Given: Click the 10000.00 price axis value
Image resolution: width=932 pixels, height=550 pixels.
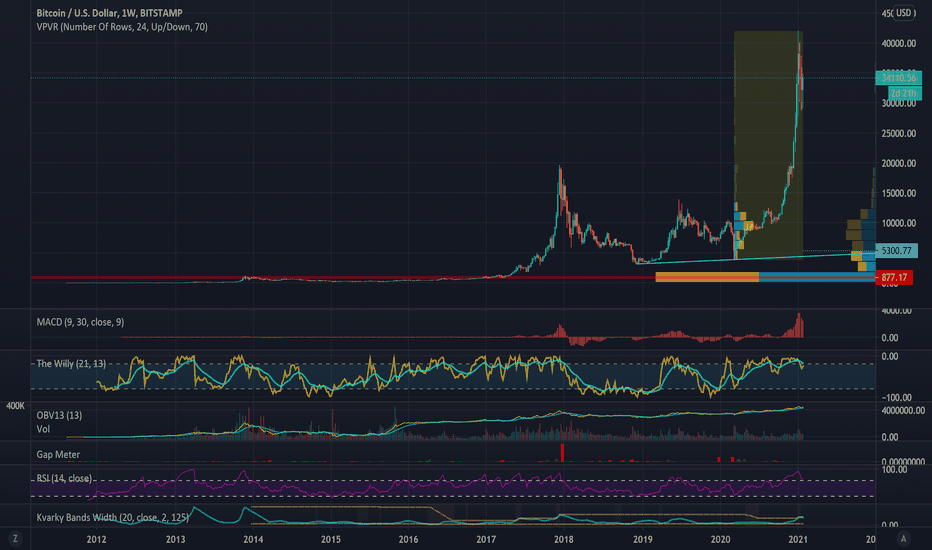Looking at the screenshot, I should tap(899, 223).
